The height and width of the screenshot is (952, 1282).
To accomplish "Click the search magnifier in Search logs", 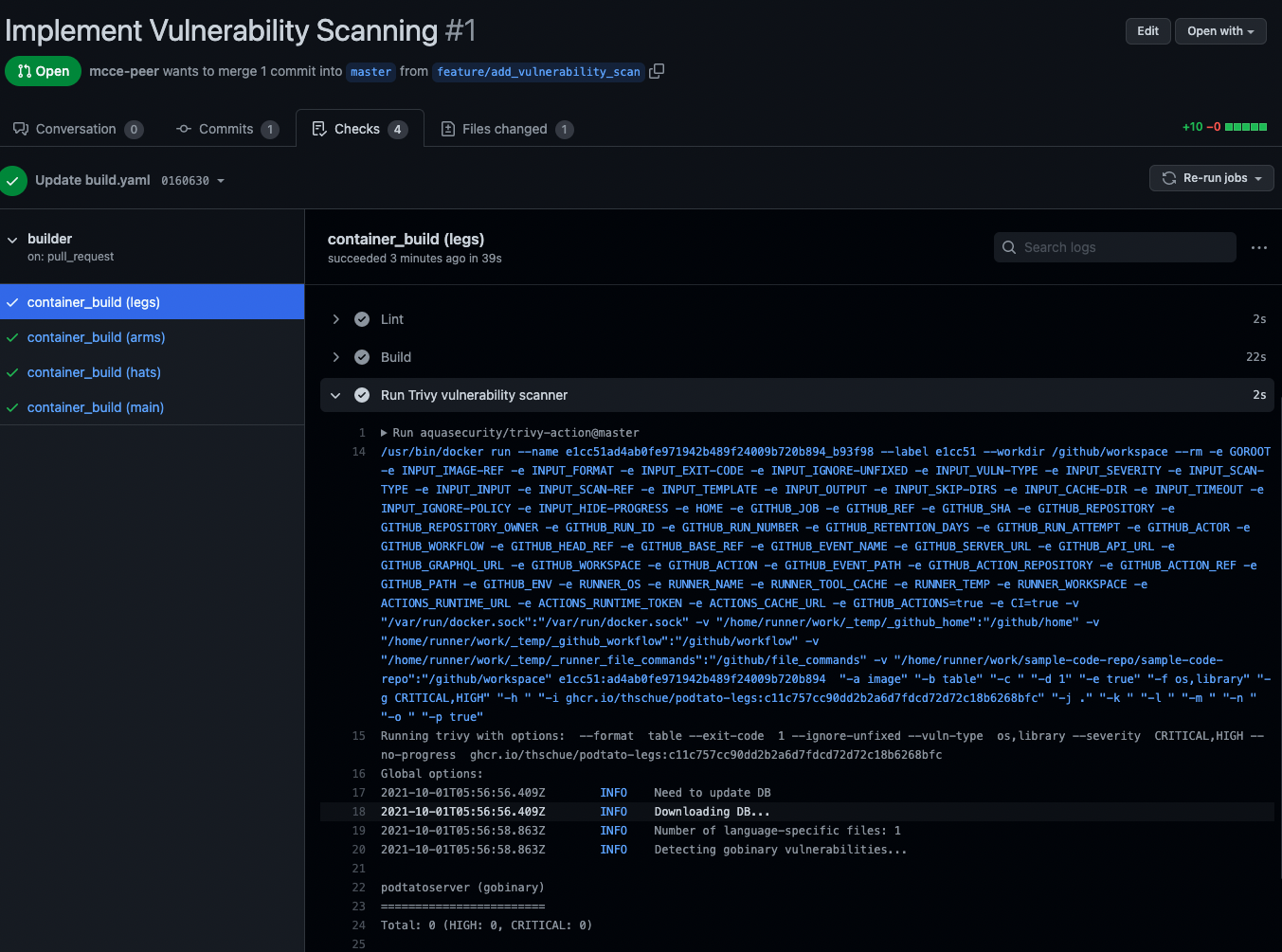I will click(1009, 247).
